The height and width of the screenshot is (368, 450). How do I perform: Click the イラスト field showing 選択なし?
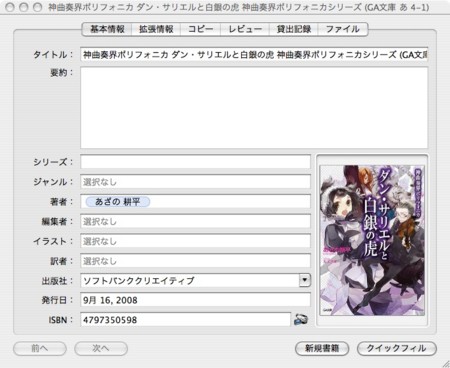tap(195, 241)
